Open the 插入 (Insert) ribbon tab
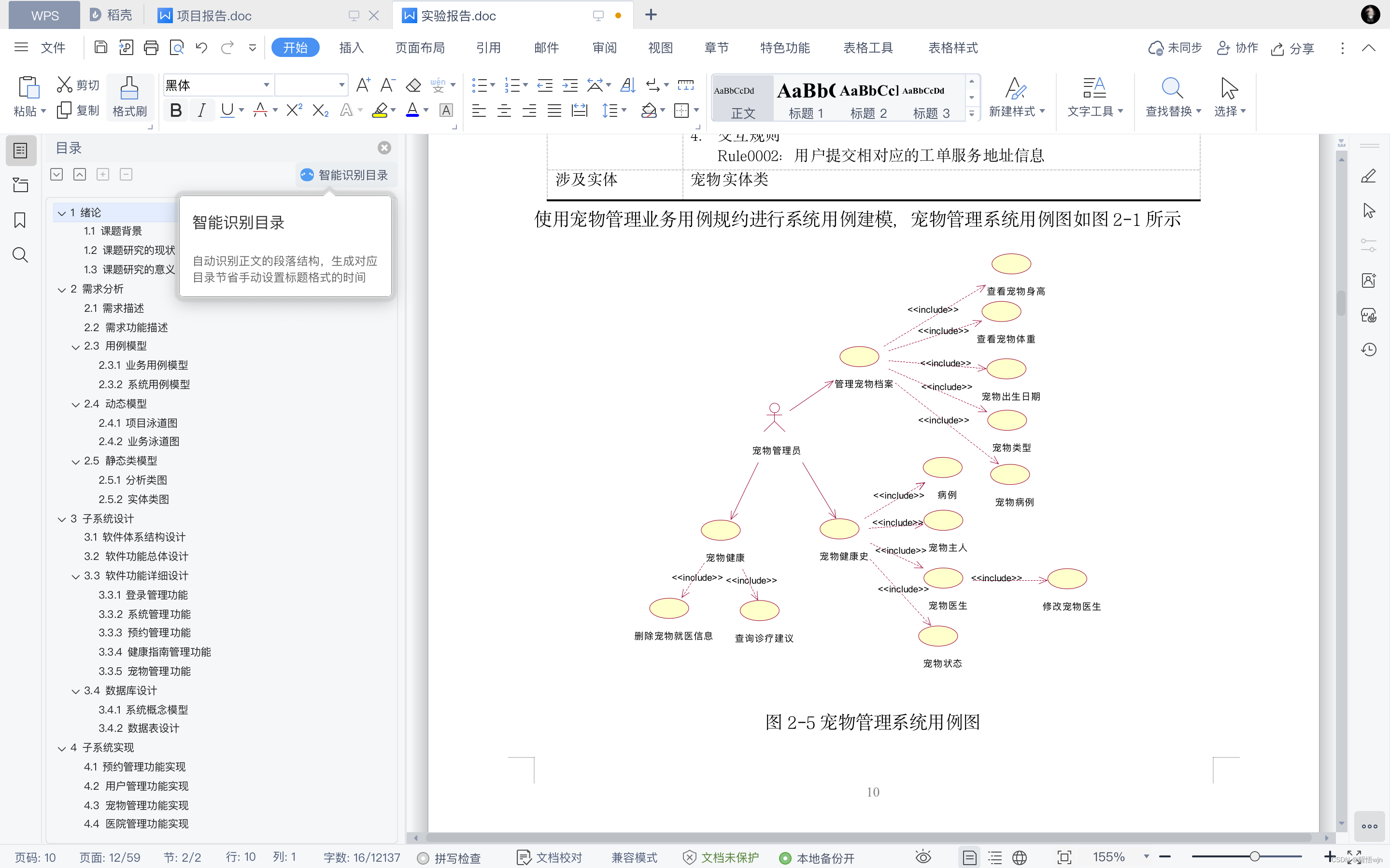The image size is (1390, 868). (x=351, y=48)
